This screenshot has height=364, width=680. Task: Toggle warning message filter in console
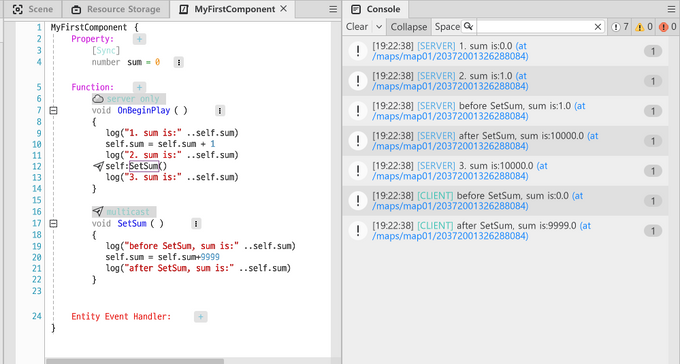[x=644, y=27]
